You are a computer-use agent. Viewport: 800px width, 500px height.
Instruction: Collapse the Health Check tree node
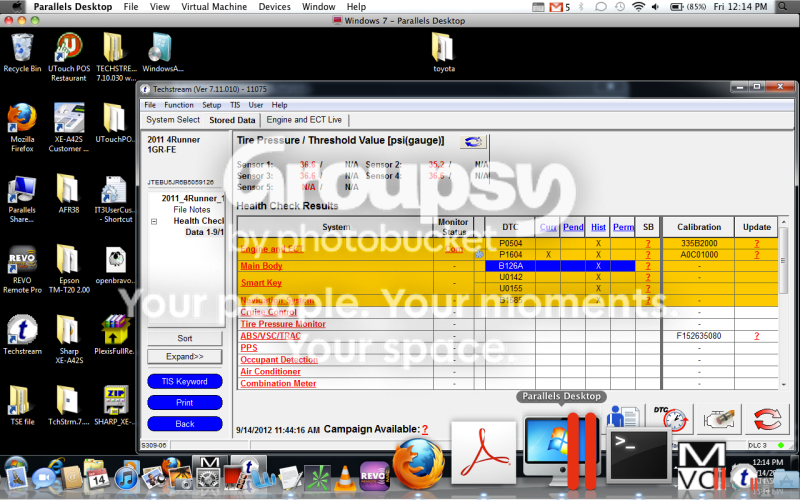(x=154, y=221)
